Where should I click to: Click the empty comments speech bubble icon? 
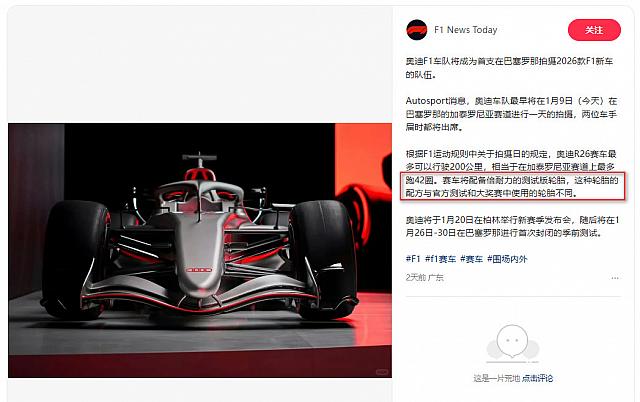(x=512, y=343)
